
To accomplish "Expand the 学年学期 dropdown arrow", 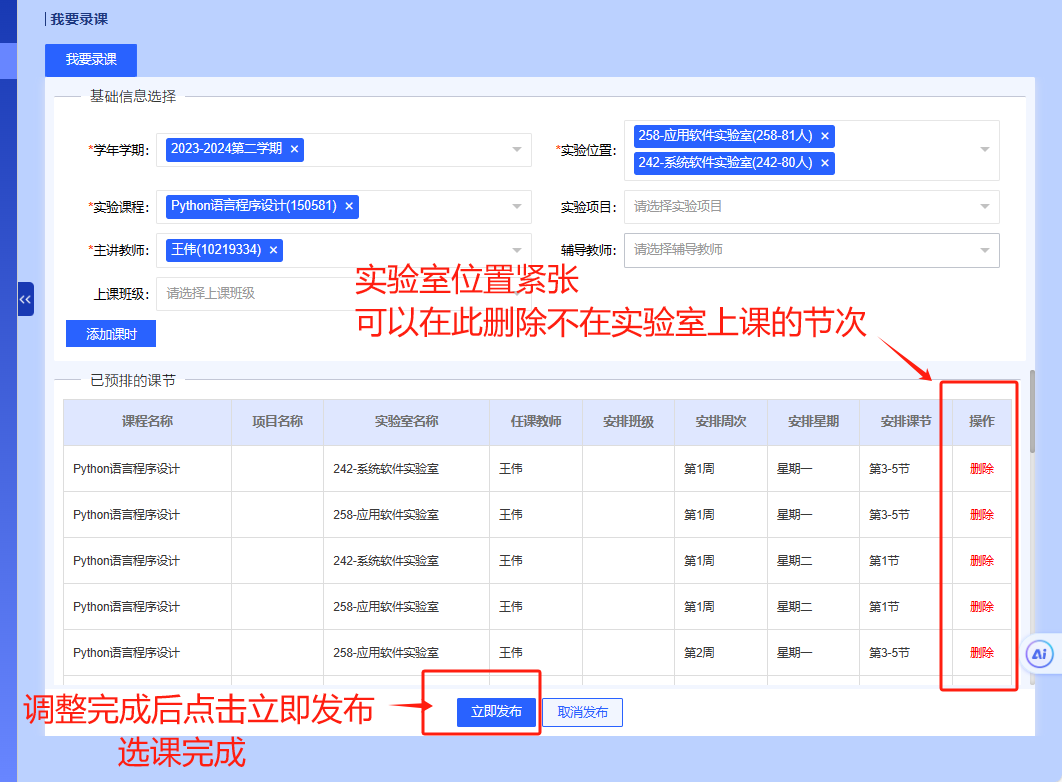I will (x=517, y=150).
